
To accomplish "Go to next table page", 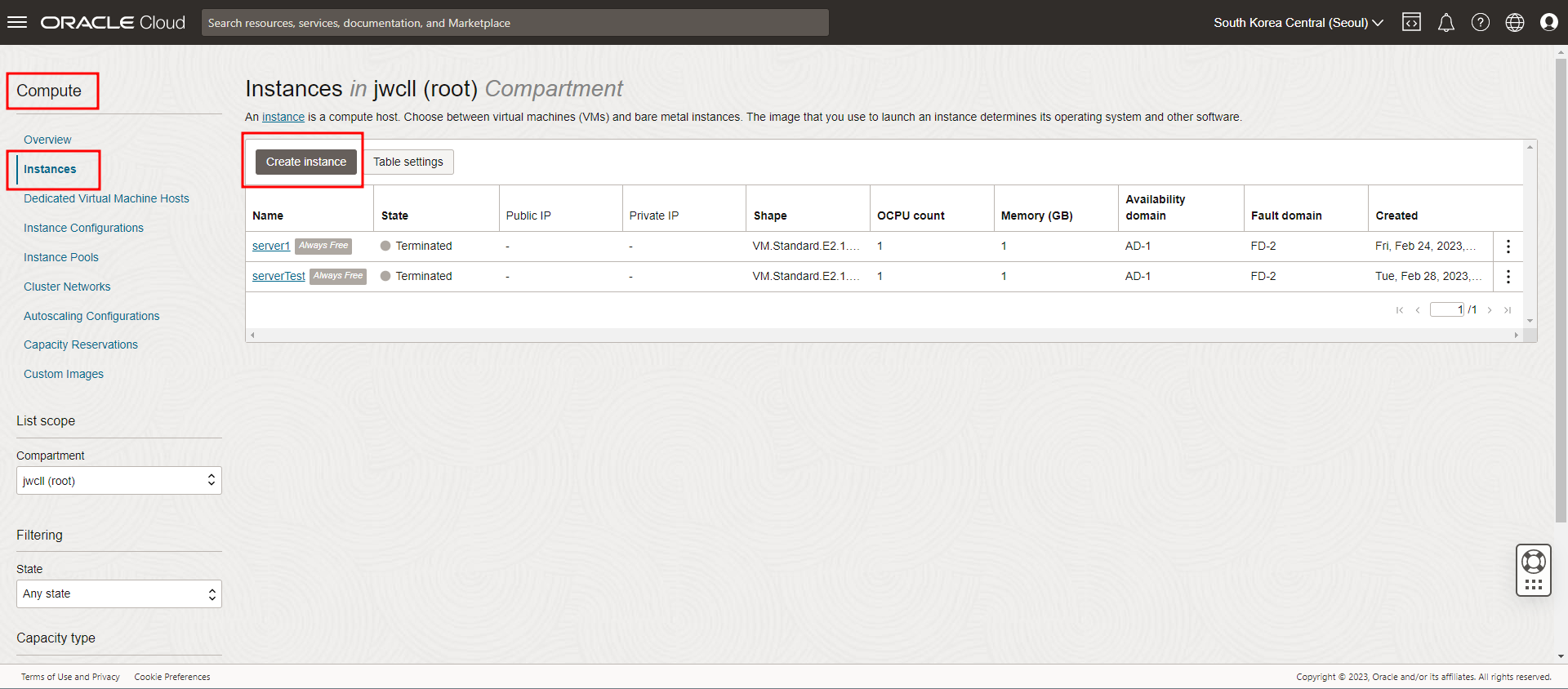I will pyautogui.click(x=1490, y=310).
